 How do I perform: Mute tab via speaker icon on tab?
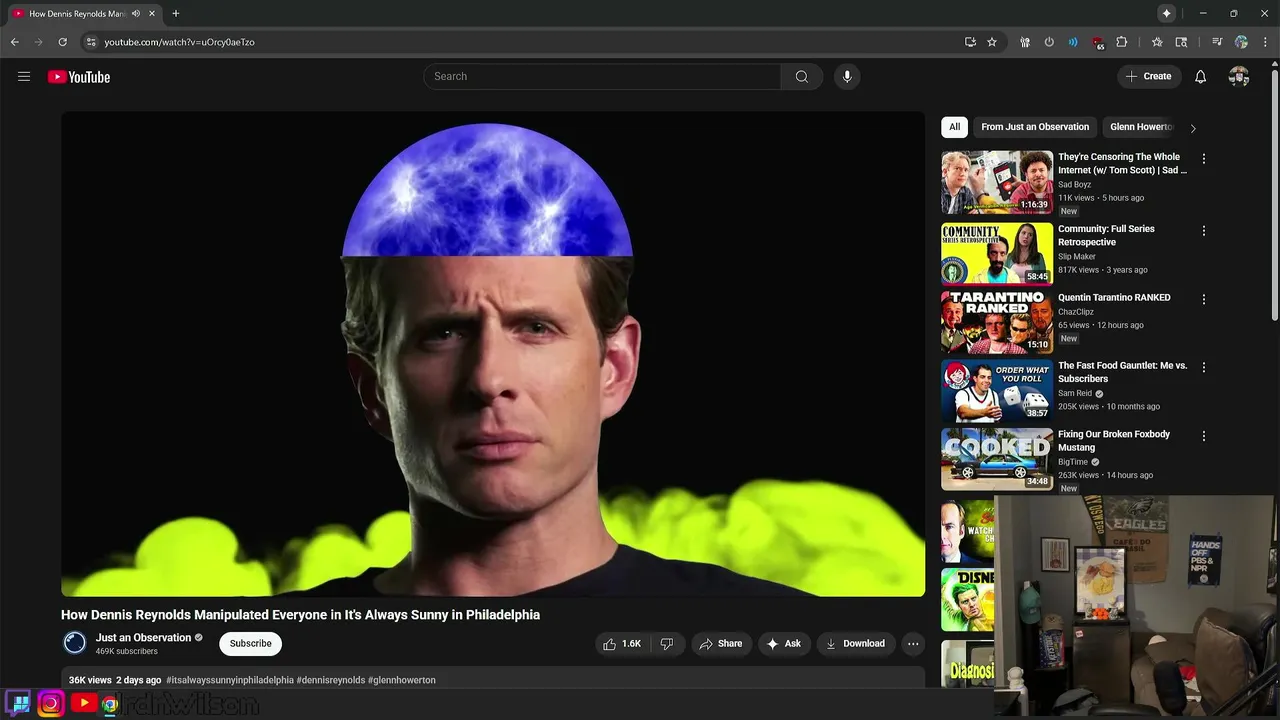click(x=136, y=14)
